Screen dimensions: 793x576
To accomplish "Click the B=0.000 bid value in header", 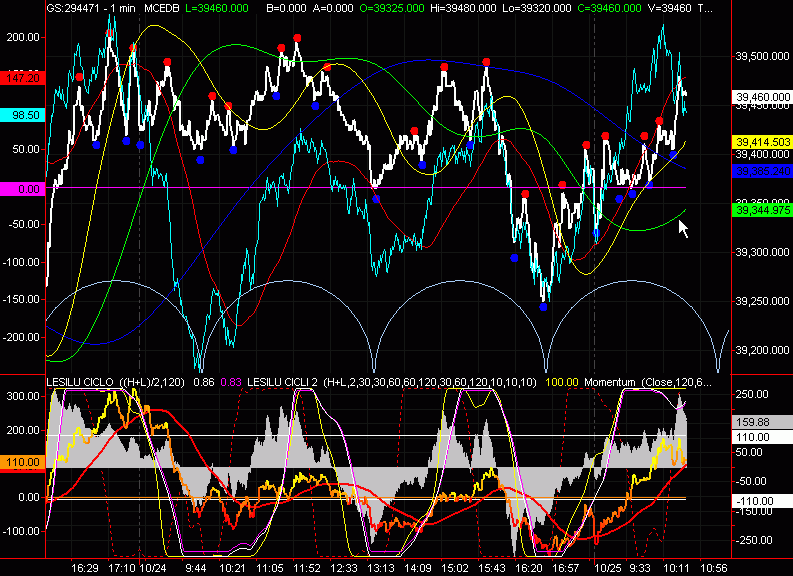I will tap(286, 8).
